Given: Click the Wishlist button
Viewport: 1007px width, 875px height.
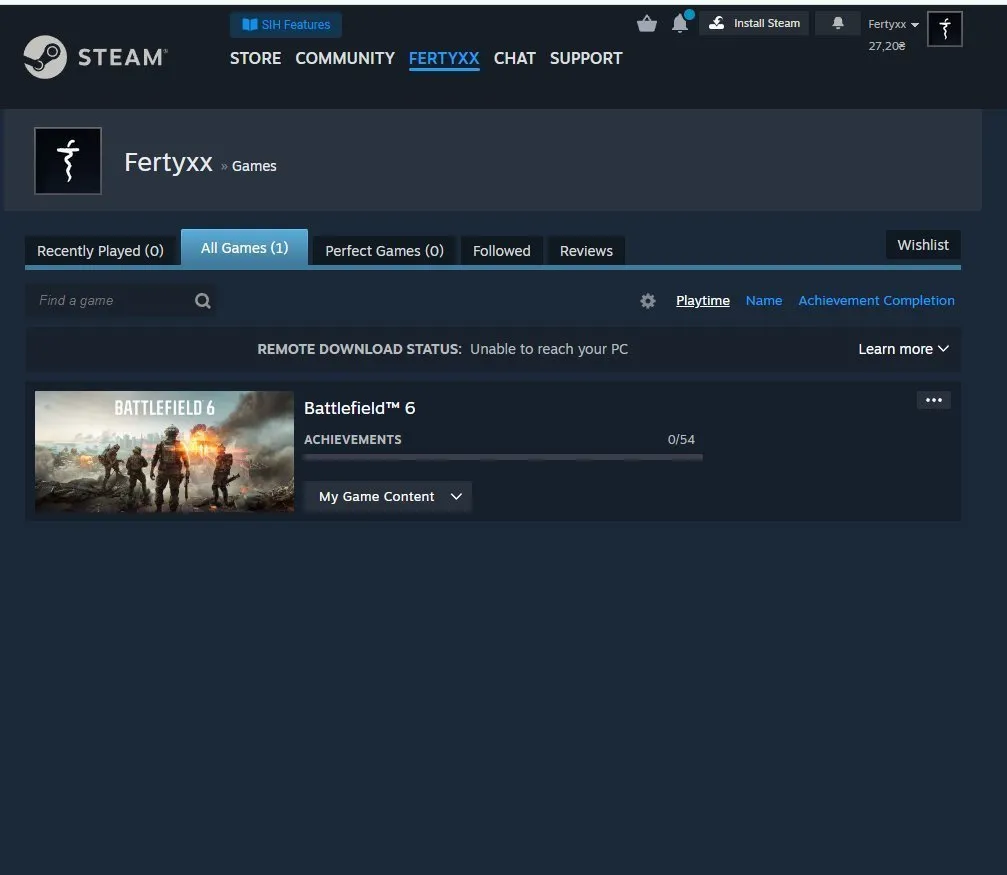Looking at the screenshot, I should (923, 245).
